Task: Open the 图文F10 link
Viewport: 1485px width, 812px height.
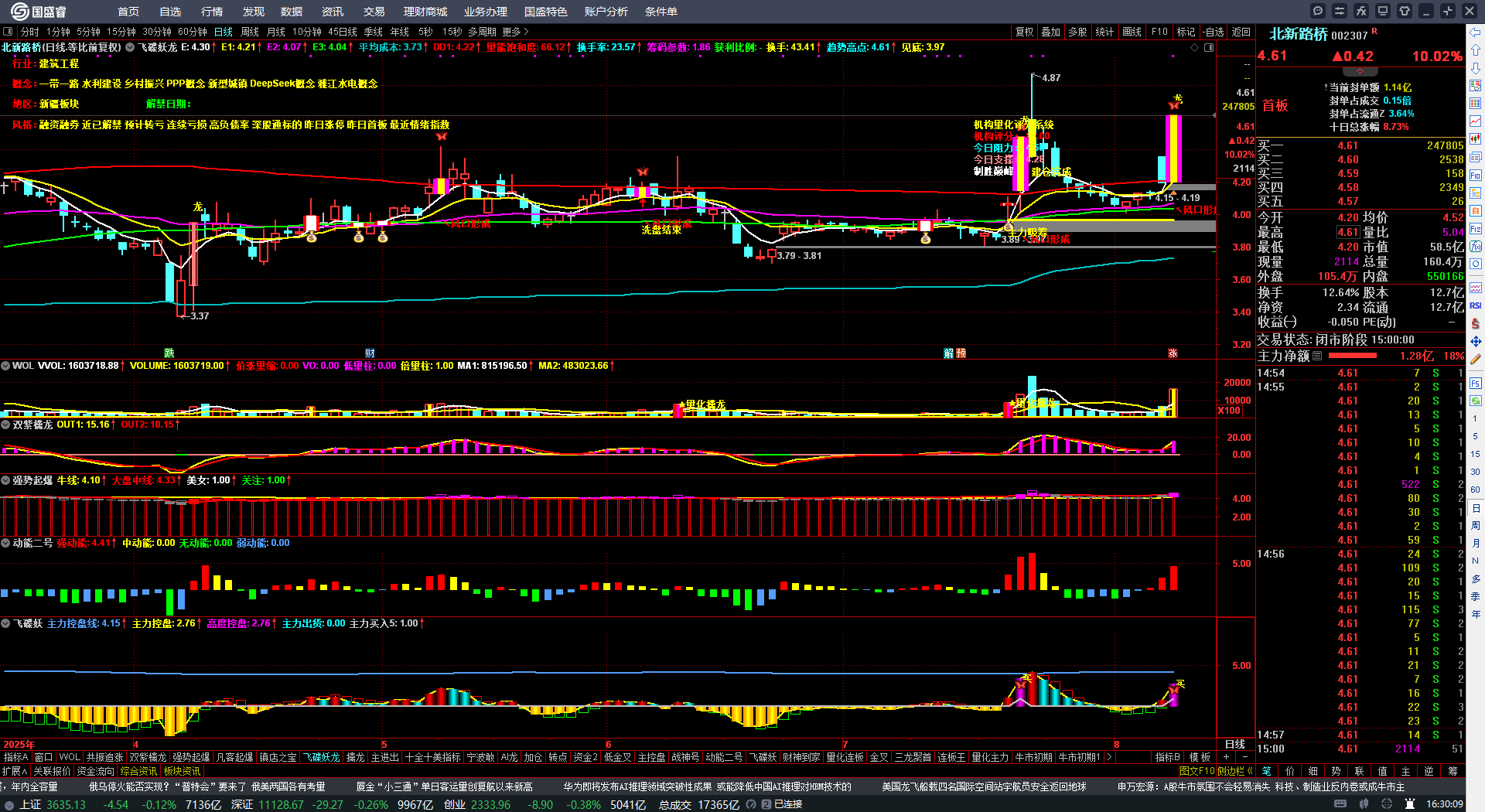Action: (1197, 771)
